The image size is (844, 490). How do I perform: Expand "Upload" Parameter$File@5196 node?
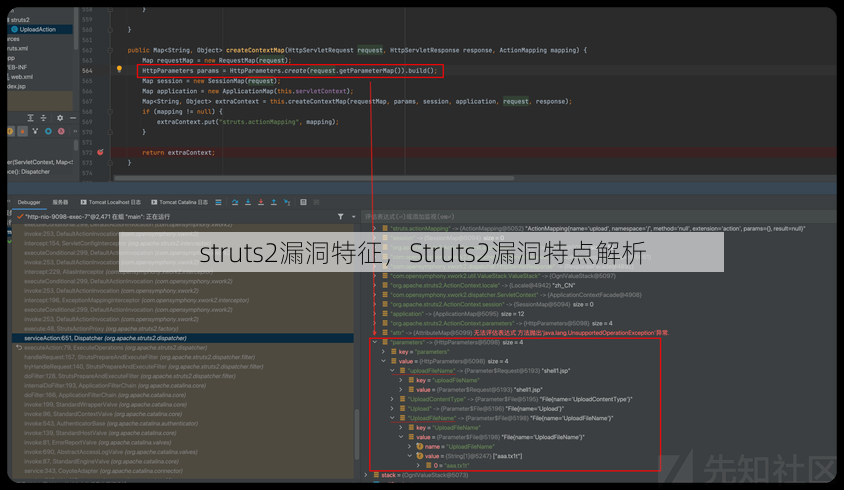[392, 409]
